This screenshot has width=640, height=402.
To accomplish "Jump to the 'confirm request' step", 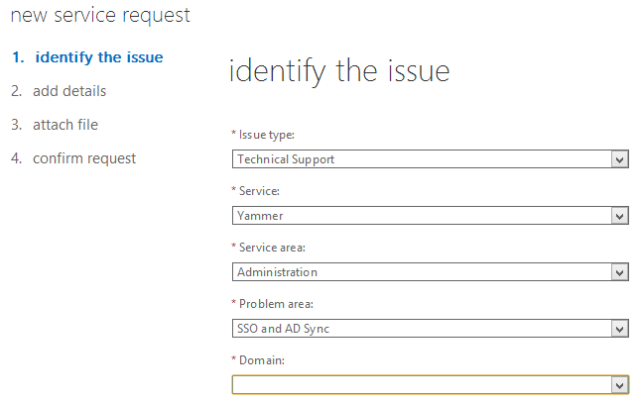I will [84, 158].
